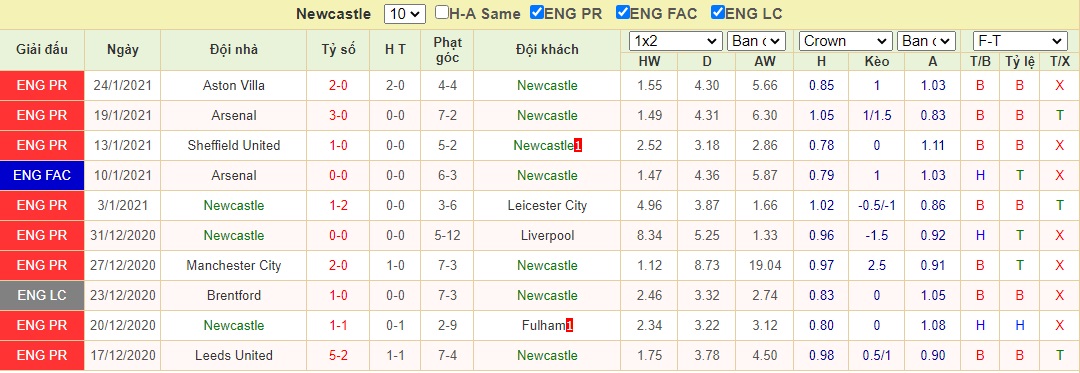Uncheck the ENG PR filter checkbox
1080x373 pixels.
[x=537, y=12]
